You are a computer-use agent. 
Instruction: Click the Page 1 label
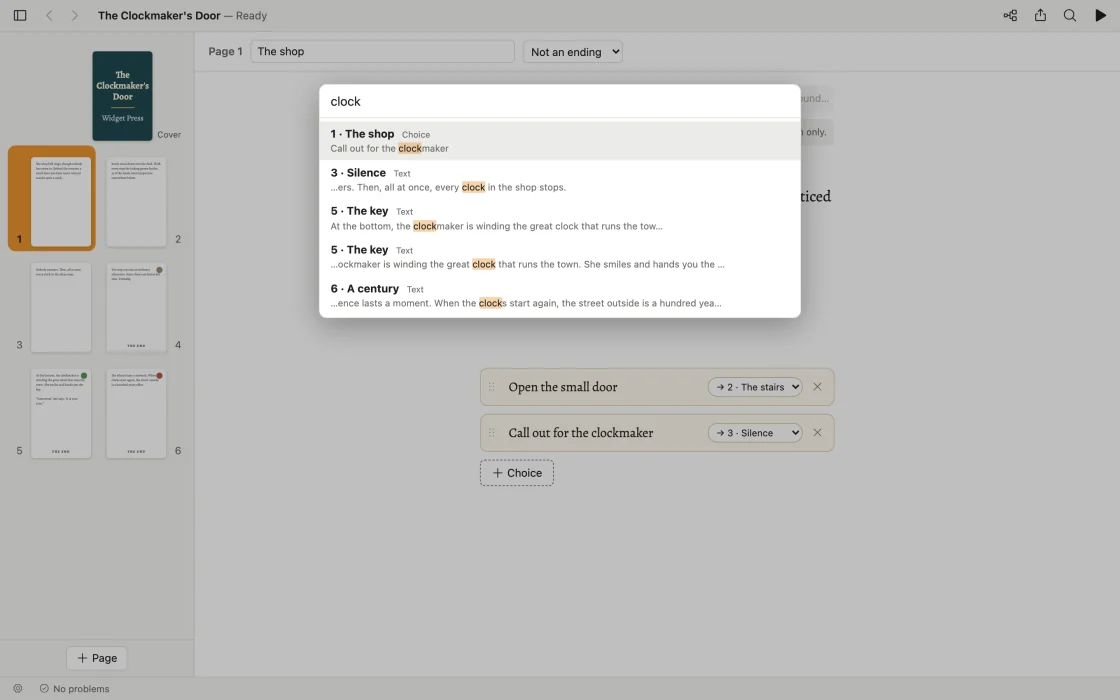coord(225,51)
